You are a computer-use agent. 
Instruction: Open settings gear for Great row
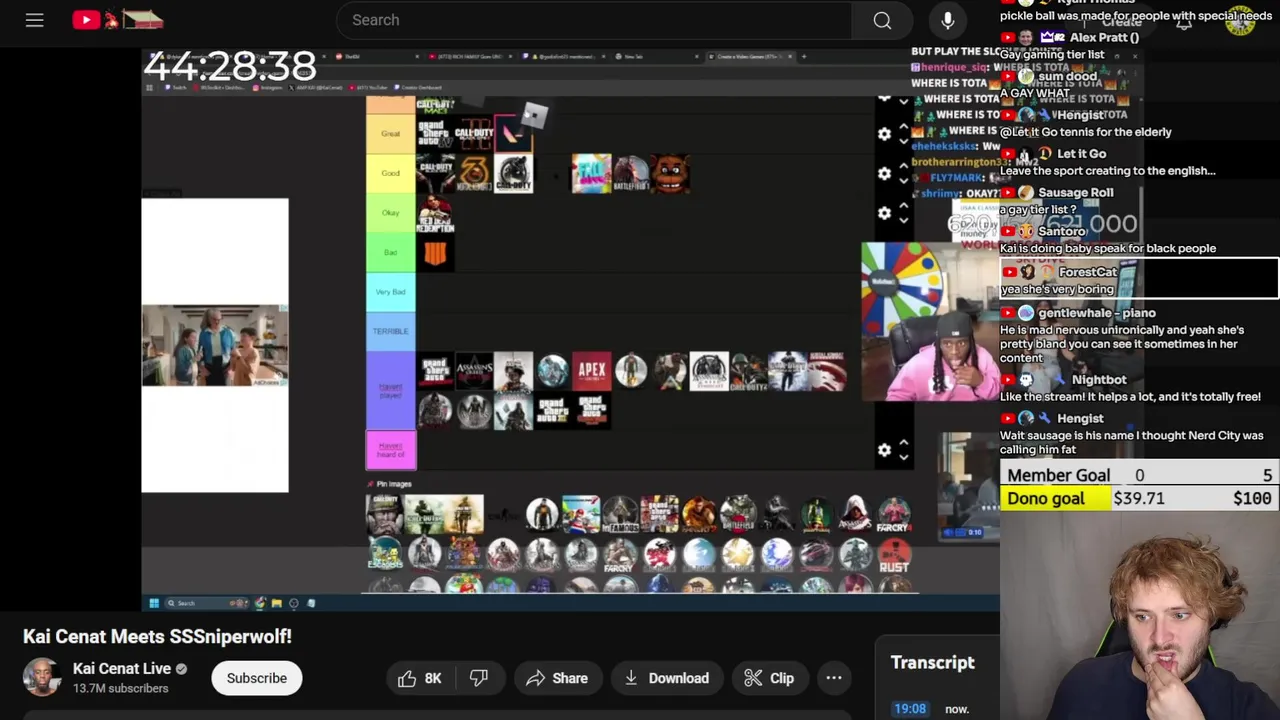884,134
